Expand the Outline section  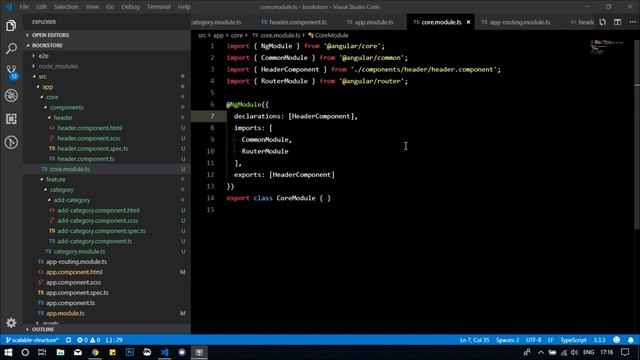pos(43,329)
